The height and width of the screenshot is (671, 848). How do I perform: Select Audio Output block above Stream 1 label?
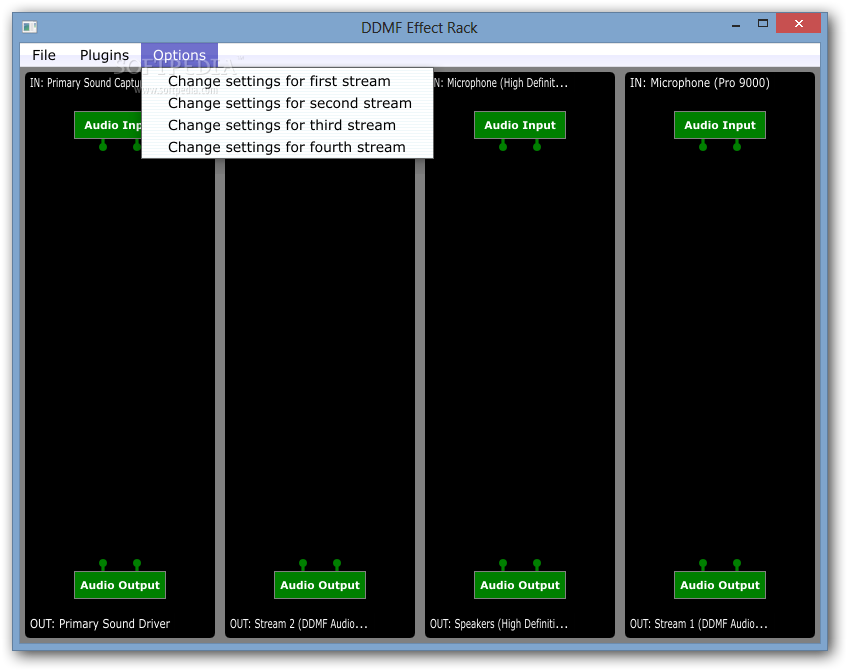tap(720, 585)
